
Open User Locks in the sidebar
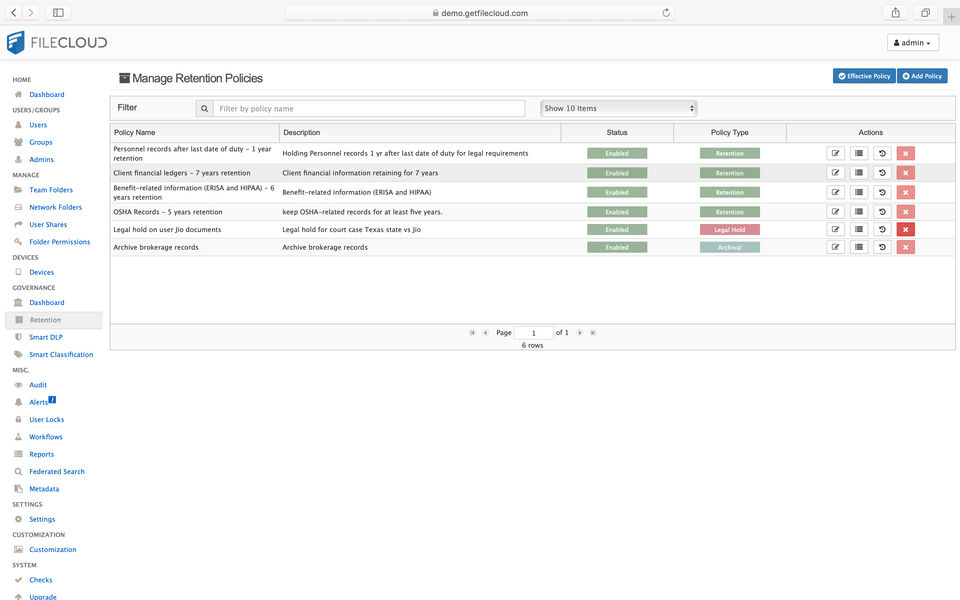click(47, 419)
